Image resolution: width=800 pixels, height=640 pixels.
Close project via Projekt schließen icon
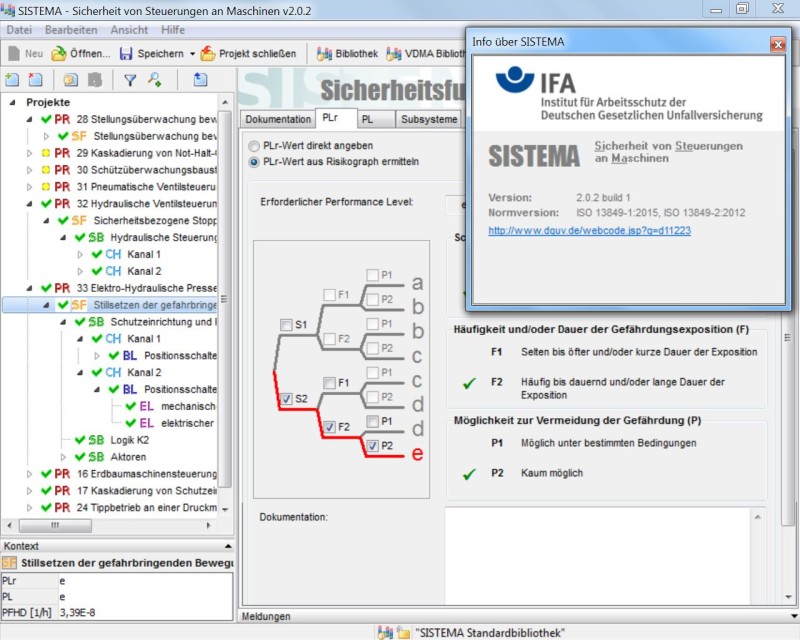pyautogui.click(x=208, y=54)
